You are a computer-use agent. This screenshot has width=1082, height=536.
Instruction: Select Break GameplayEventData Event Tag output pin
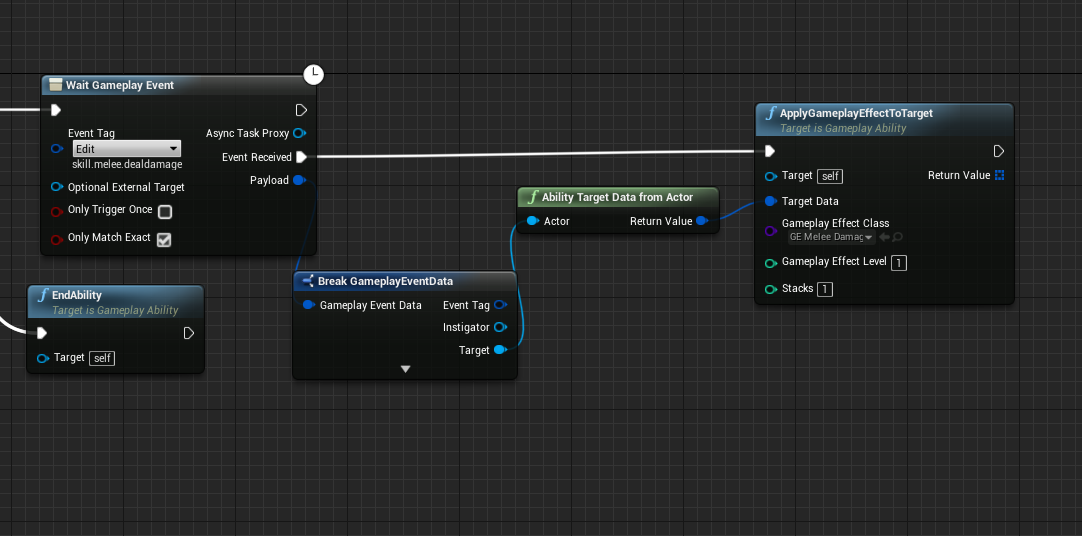click(501, 305)
